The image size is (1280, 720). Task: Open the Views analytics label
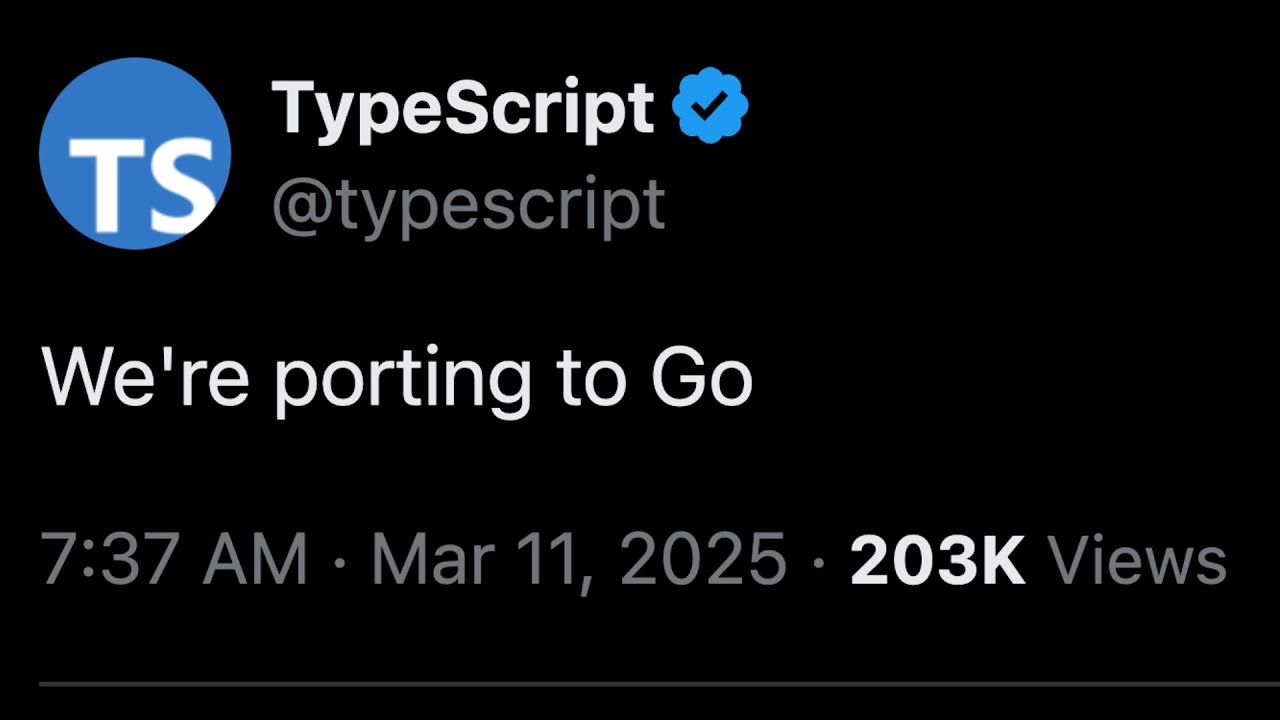[1136, 560]
